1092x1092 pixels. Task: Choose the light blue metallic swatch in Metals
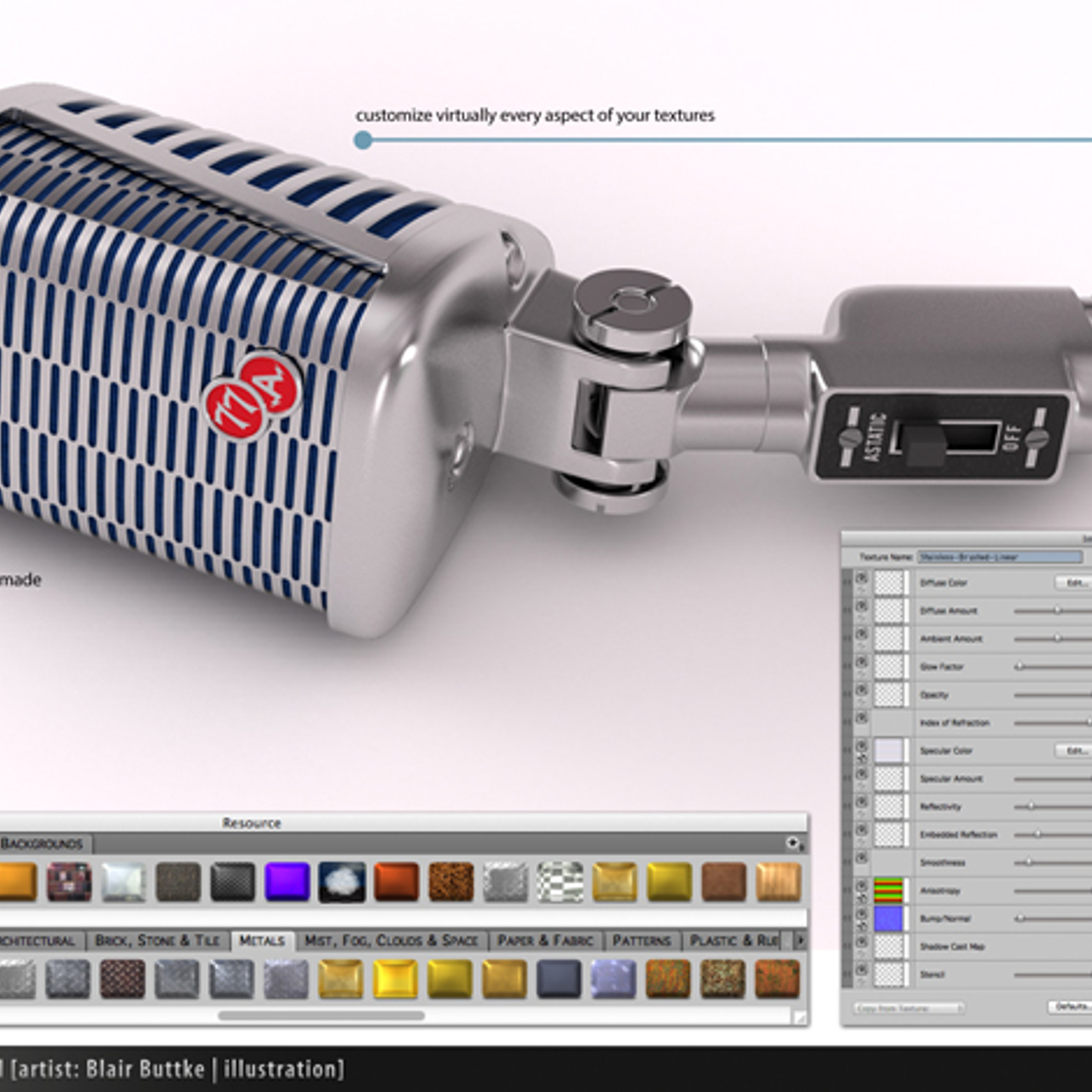pyautogui.click(x=614, y=978)
